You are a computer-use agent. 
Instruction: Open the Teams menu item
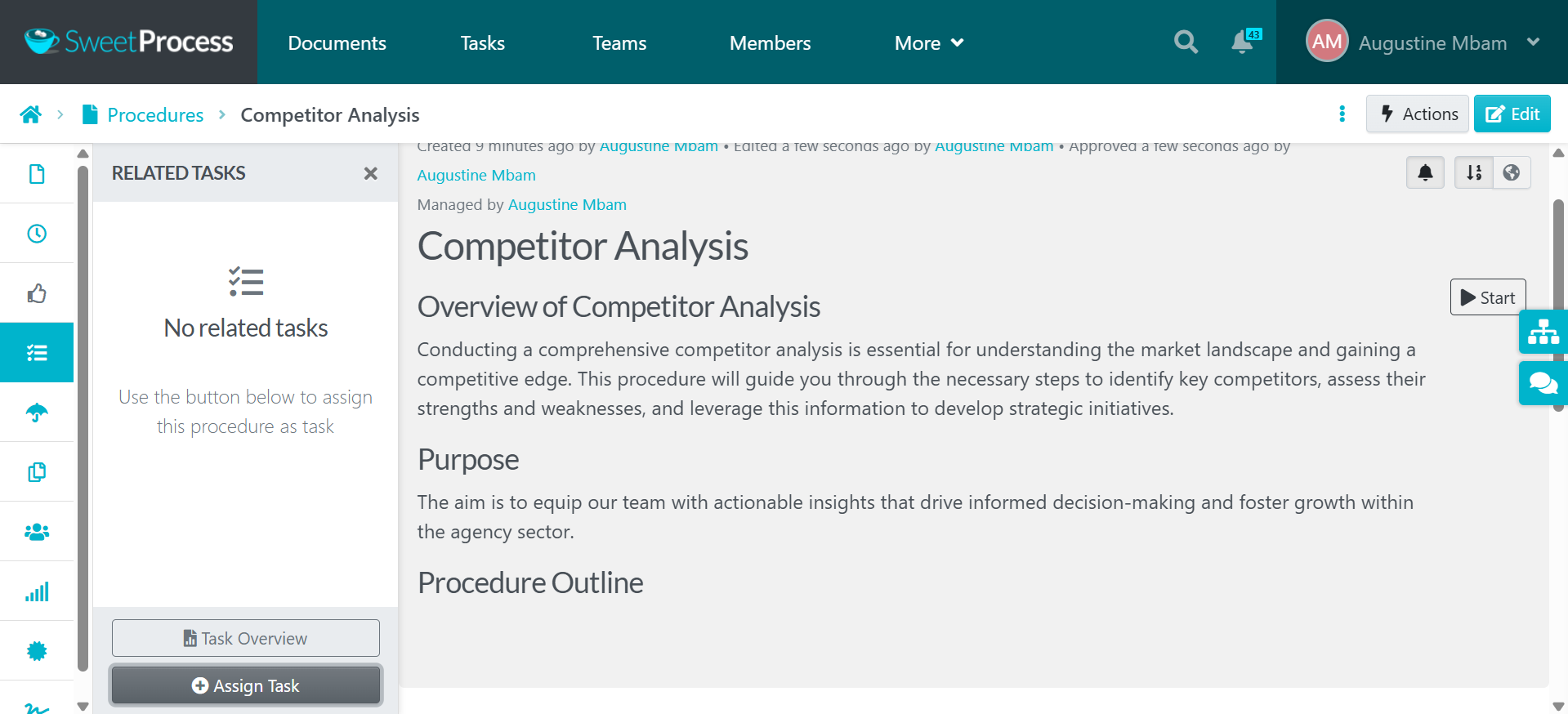click(x=619, y=42)
